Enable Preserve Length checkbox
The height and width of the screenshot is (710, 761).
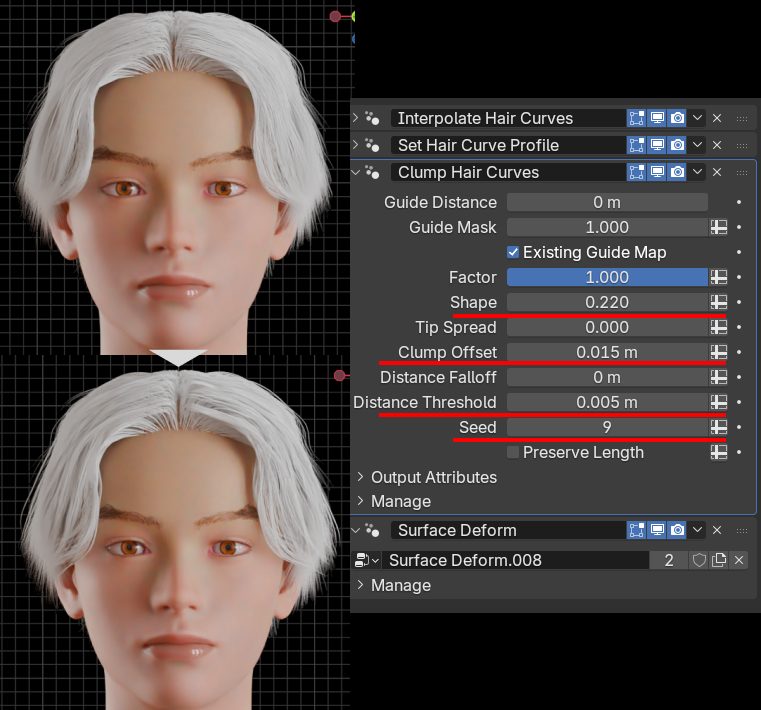point(513,452)
